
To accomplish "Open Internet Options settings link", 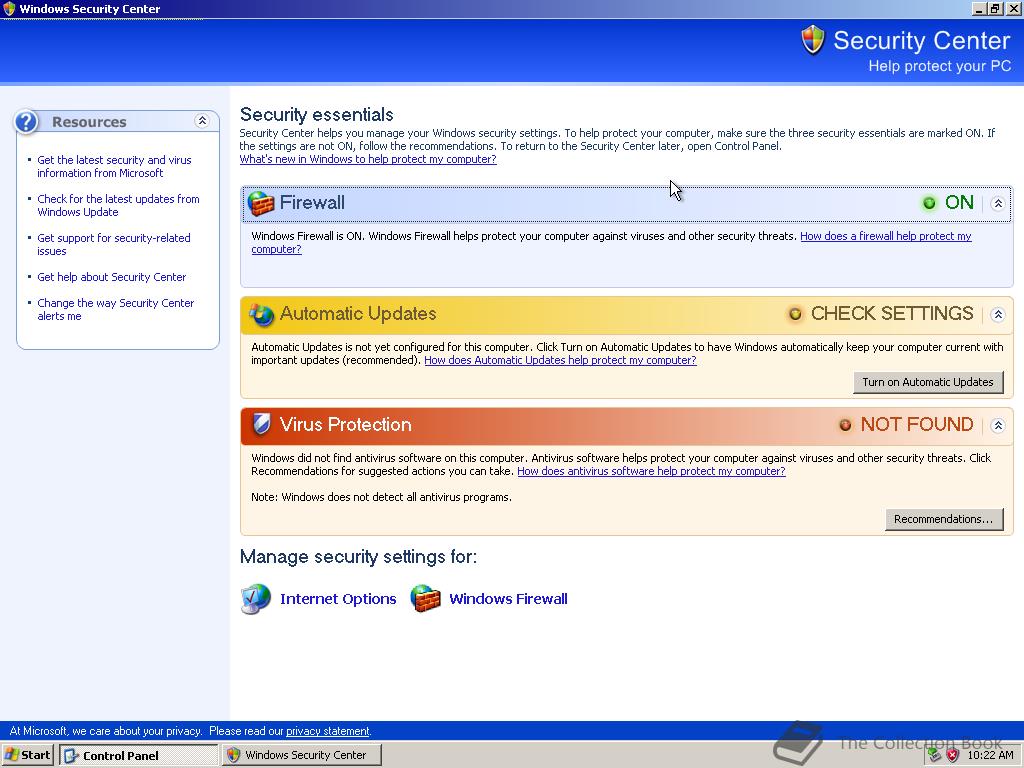I will click(338, 599).
